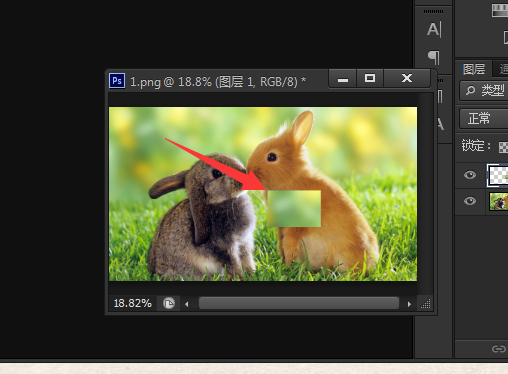
Task: Open the 正常 blend mode dropdown
Action: 484,118
